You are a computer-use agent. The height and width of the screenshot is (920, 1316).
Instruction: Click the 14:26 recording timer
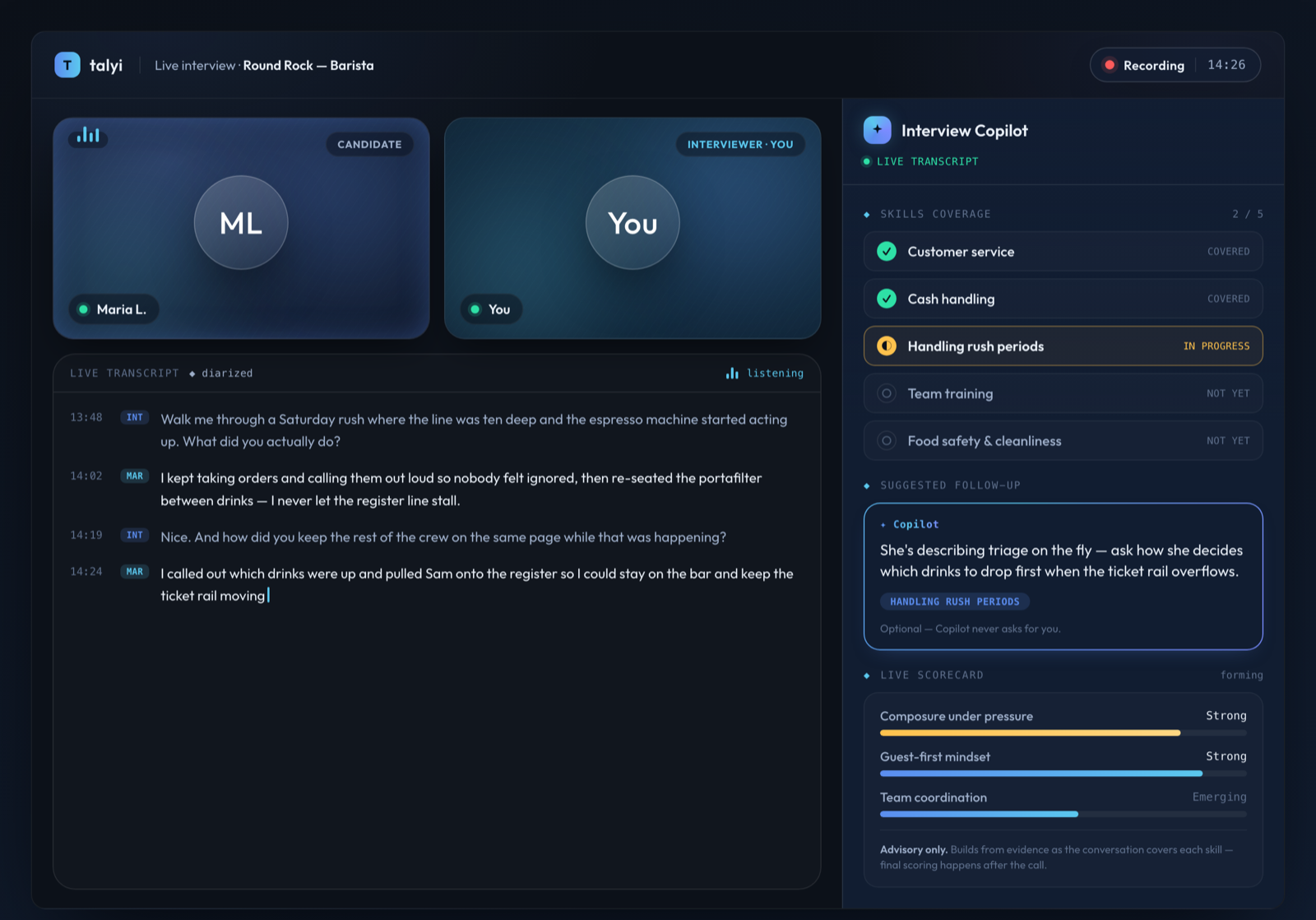[1226, 65]
